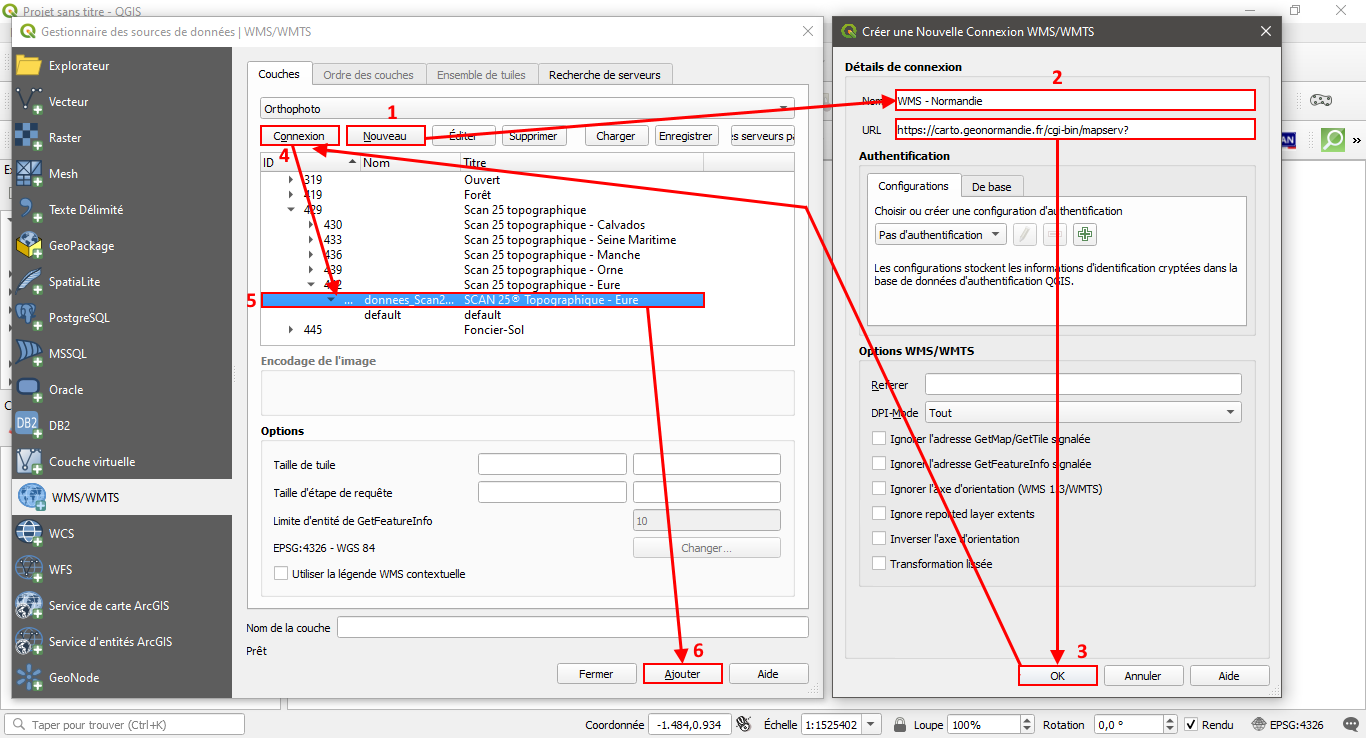The width and height of the screenshot is (1366, 738).
Task: Toggle the Rendu checkbox in status bar
Action: [1190, 725]
